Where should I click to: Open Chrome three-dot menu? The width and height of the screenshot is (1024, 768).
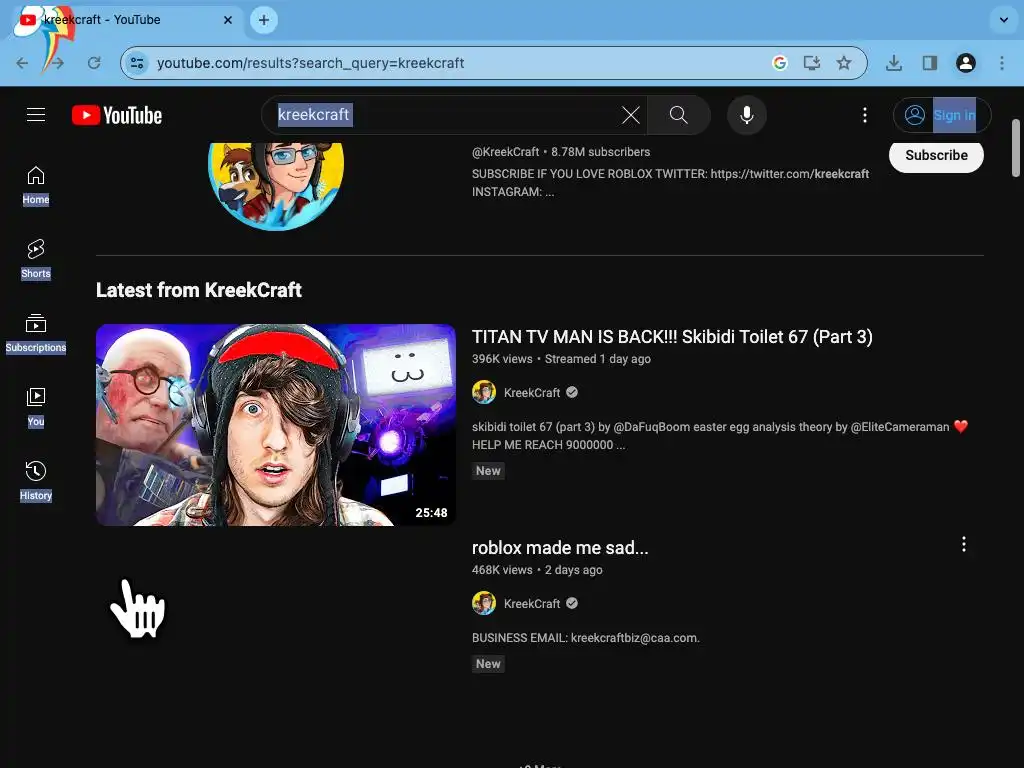tap(1002, 63)
